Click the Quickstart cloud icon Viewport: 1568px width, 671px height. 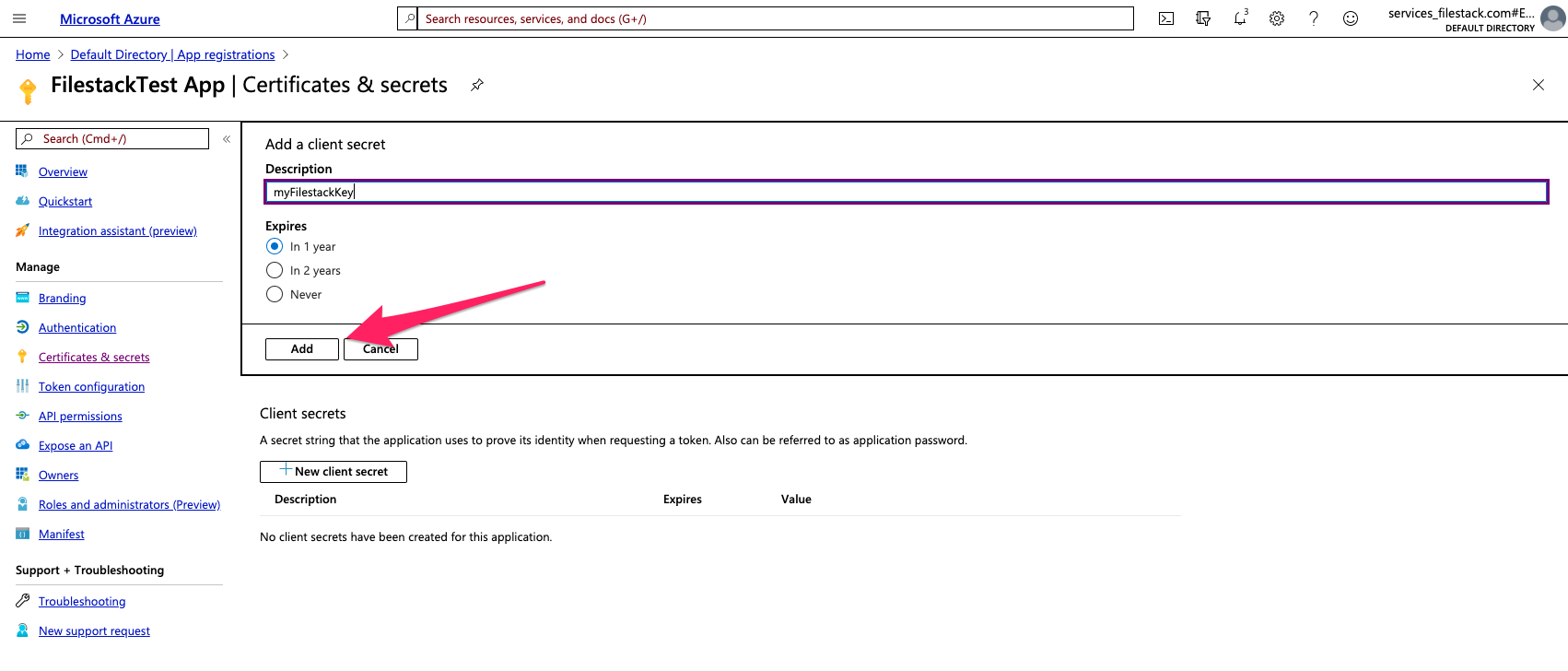[x=22, y=201]
